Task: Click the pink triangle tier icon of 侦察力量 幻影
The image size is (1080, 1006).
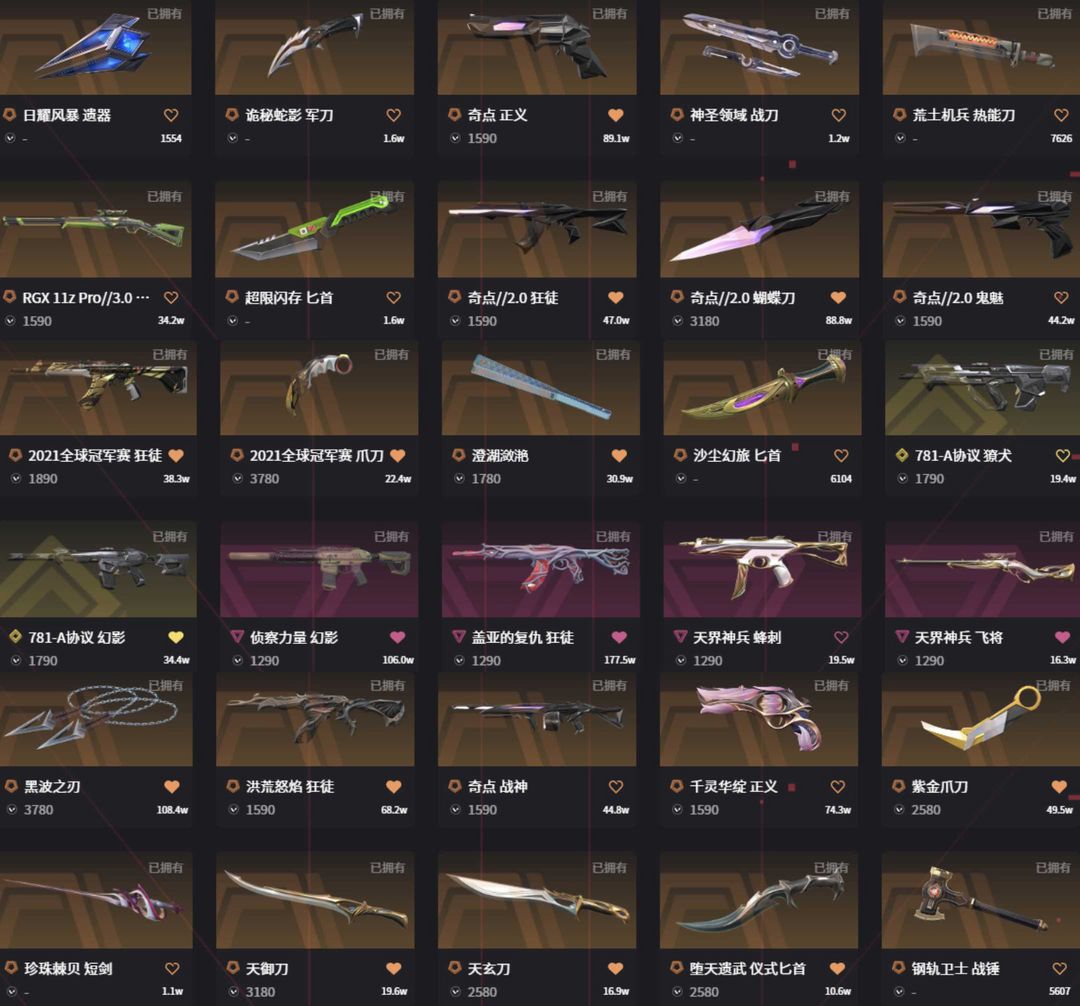Action: (237, 636)
